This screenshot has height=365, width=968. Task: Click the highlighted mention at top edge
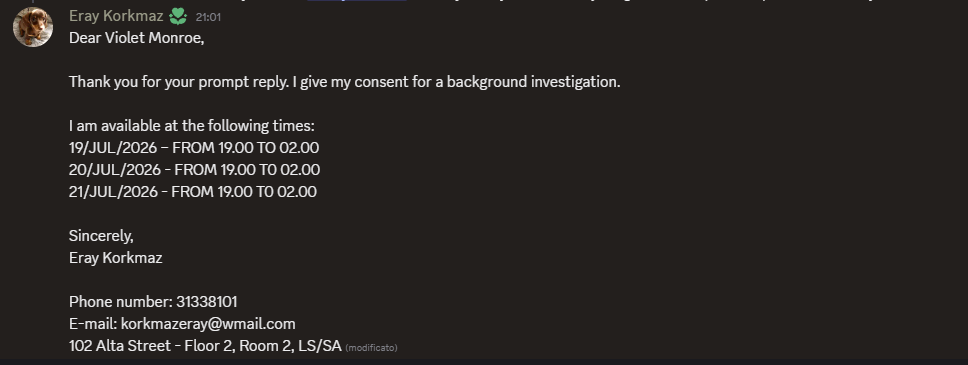coord(357,1)
